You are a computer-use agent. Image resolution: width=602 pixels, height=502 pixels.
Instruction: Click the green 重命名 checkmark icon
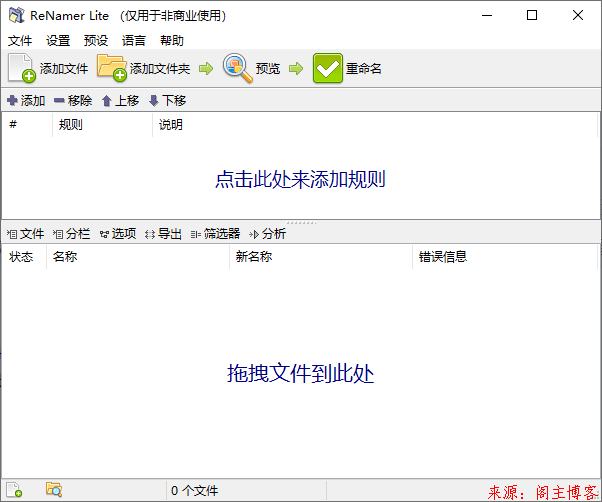pyautogui.click(x=327, y=68)
